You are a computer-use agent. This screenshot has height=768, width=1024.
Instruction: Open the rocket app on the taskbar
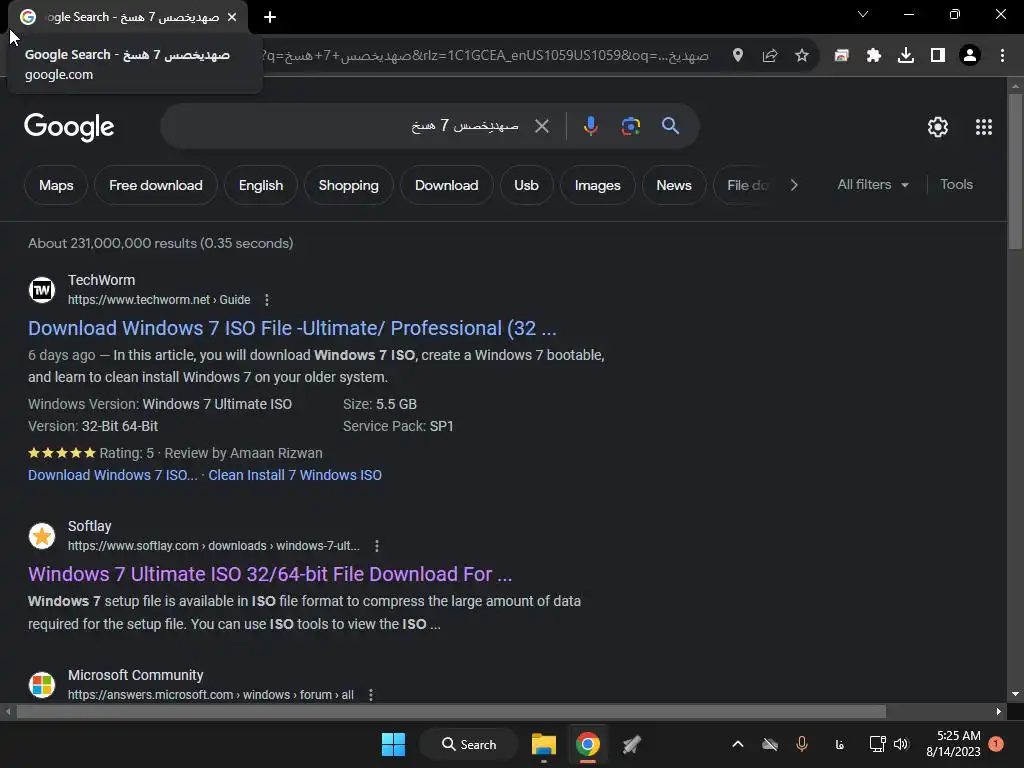(632, 744)
